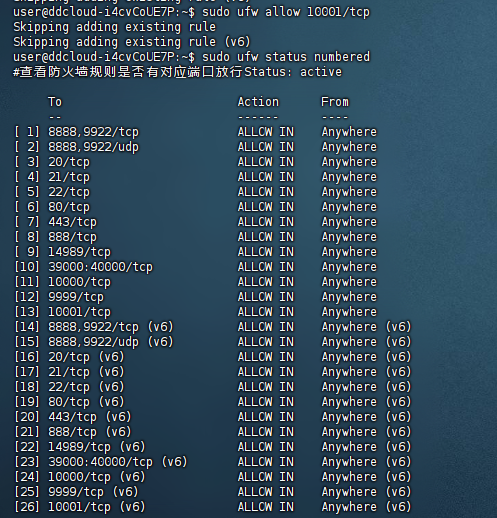Click 'ALLOW IN' in the rule 26 row
Viewport: 497px width, 518px height.
tap(266, 507)
